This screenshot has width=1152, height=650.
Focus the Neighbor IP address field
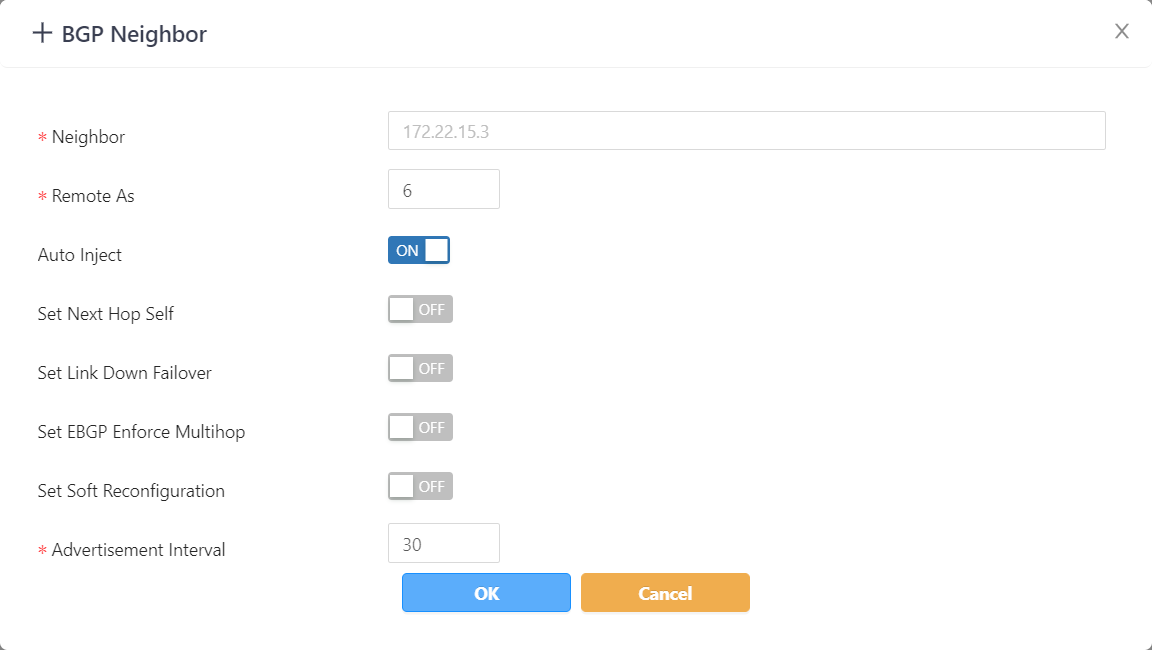click(x=746, y=131)
